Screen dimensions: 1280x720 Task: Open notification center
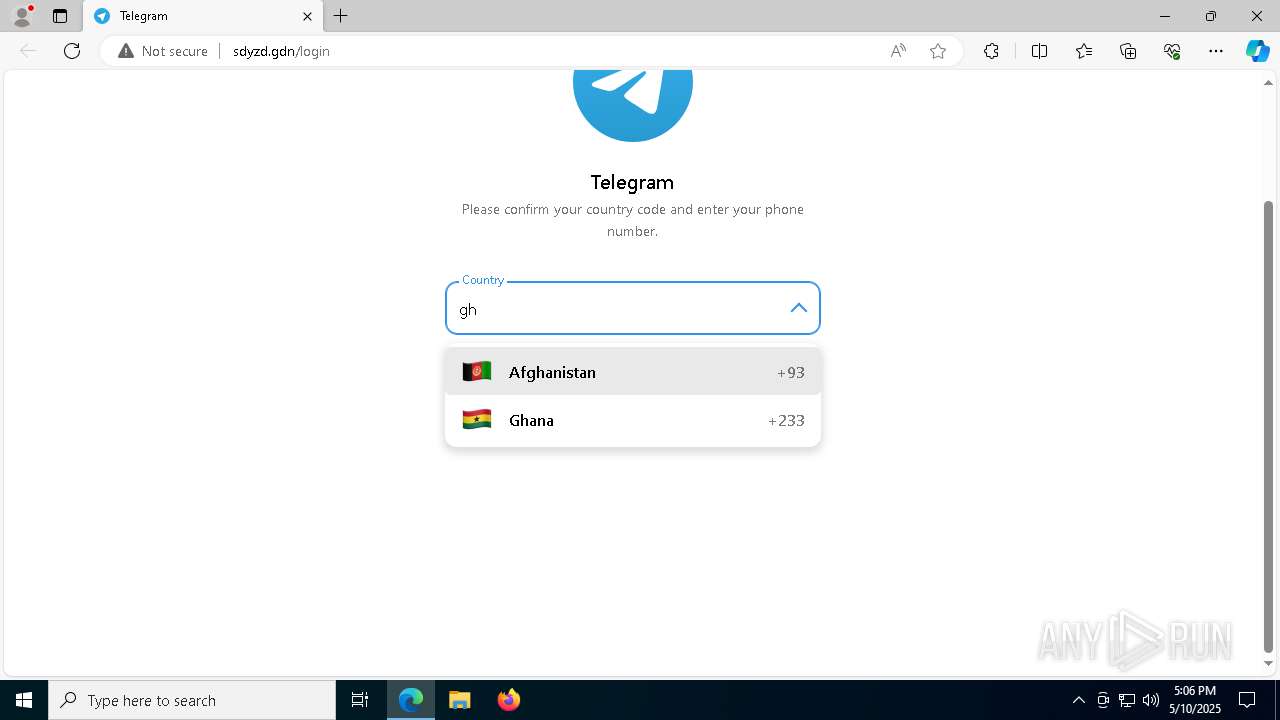pos(1247,700)
